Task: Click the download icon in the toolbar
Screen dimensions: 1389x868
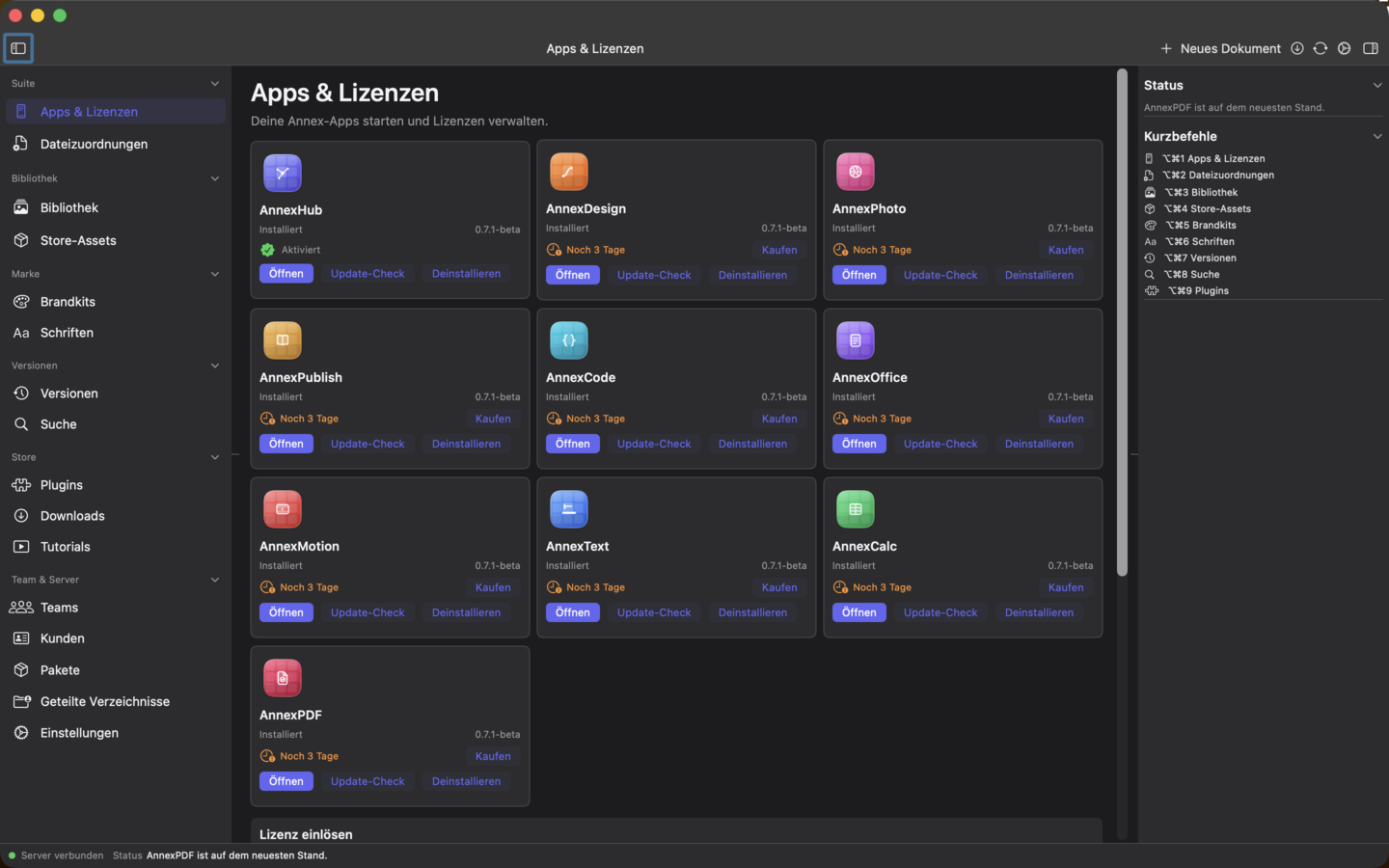Action: [x=1297, y=48]
